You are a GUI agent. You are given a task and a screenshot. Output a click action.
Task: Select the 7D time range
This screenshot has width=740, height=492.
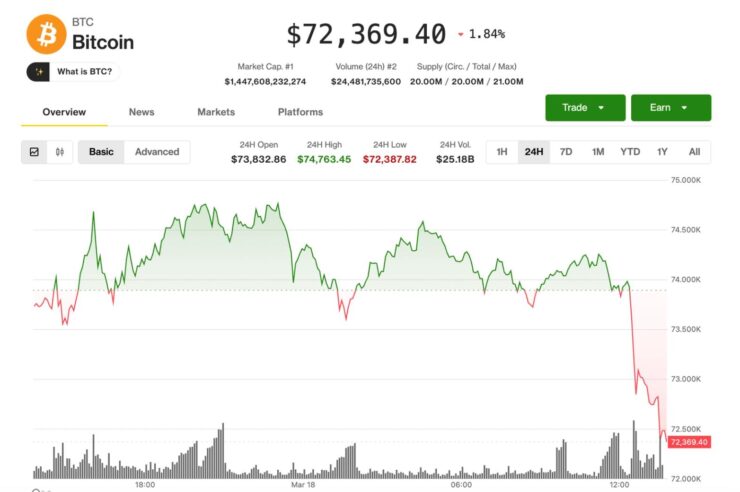click(566, 152)
